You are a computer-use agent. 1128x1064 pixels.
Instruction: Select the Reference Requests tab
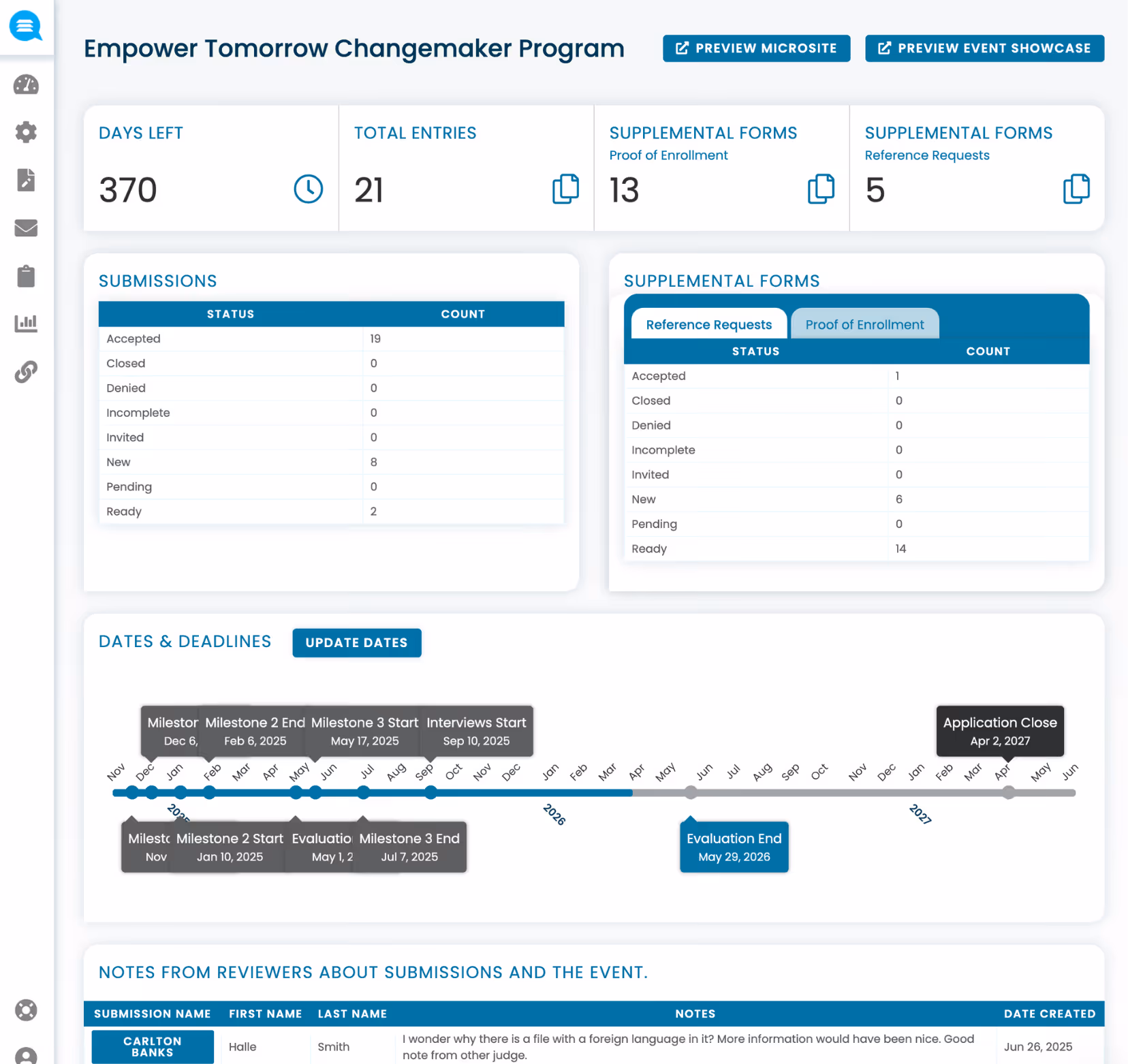pyautogui.click(x=708, y=324)
